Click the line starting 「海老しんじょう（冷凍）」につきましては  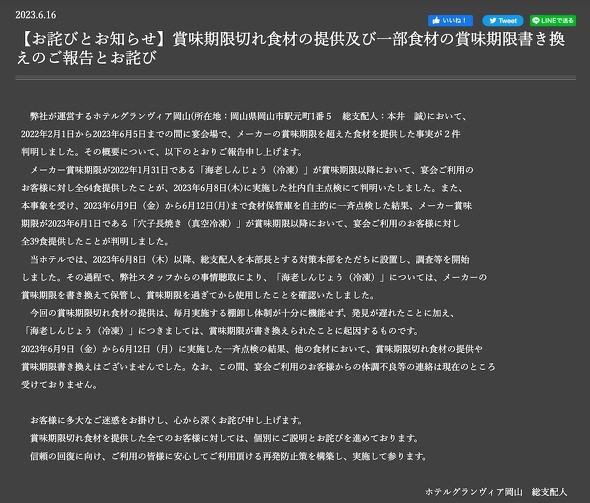[x=220, y=331]
